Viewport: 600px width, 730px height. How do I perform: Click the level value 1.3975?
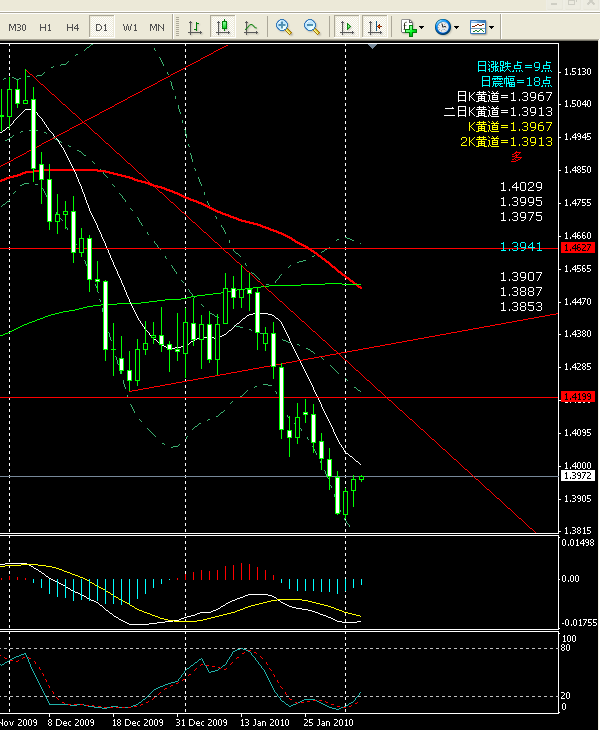pos(521,216)
